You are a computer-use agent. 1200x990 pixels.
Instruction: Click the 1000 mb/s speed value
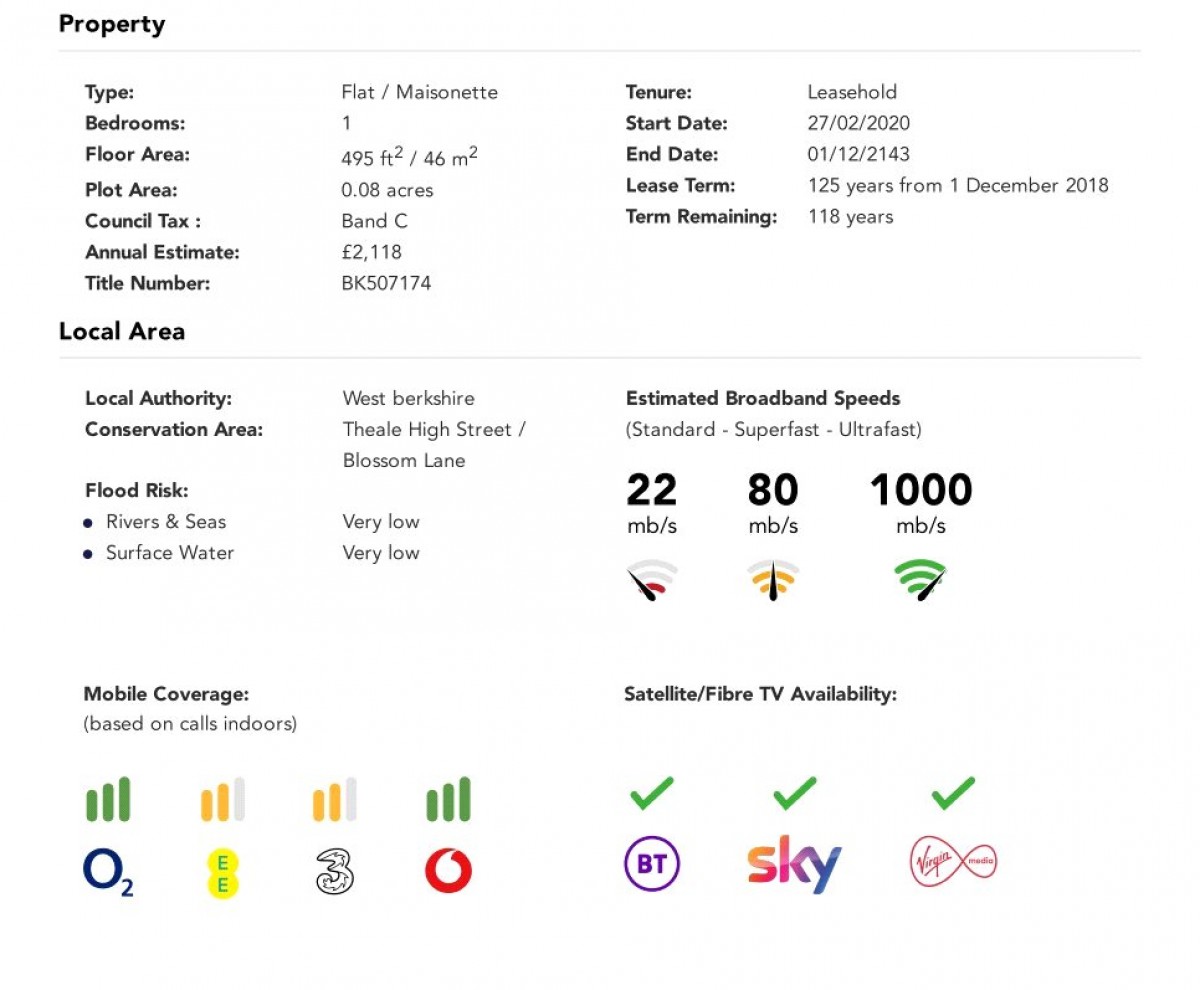tap(920, 490)
